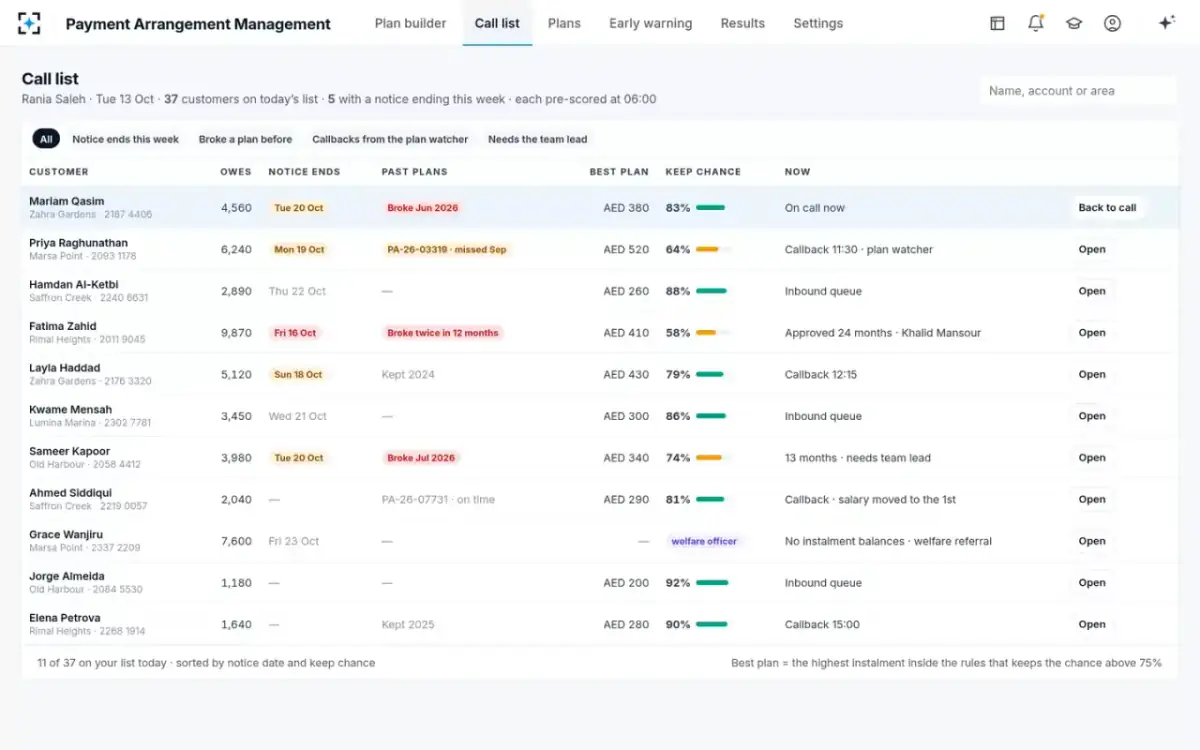The image size is (1200, 750).
Task: Select customer name Mariam Qasim
Action: (66, 201)
